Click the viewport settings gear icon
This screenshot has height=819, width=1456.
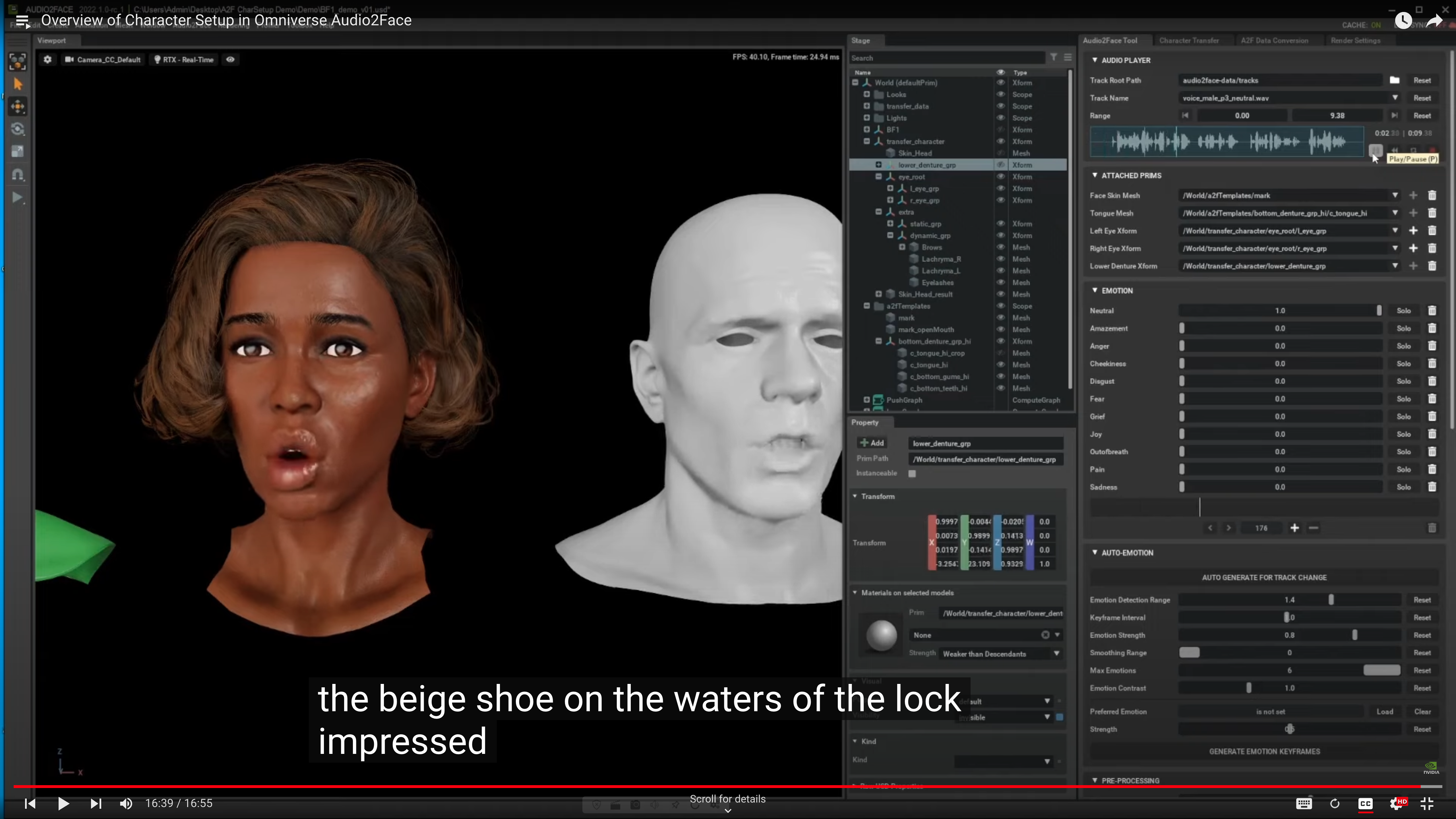click(x=47, y=59)
